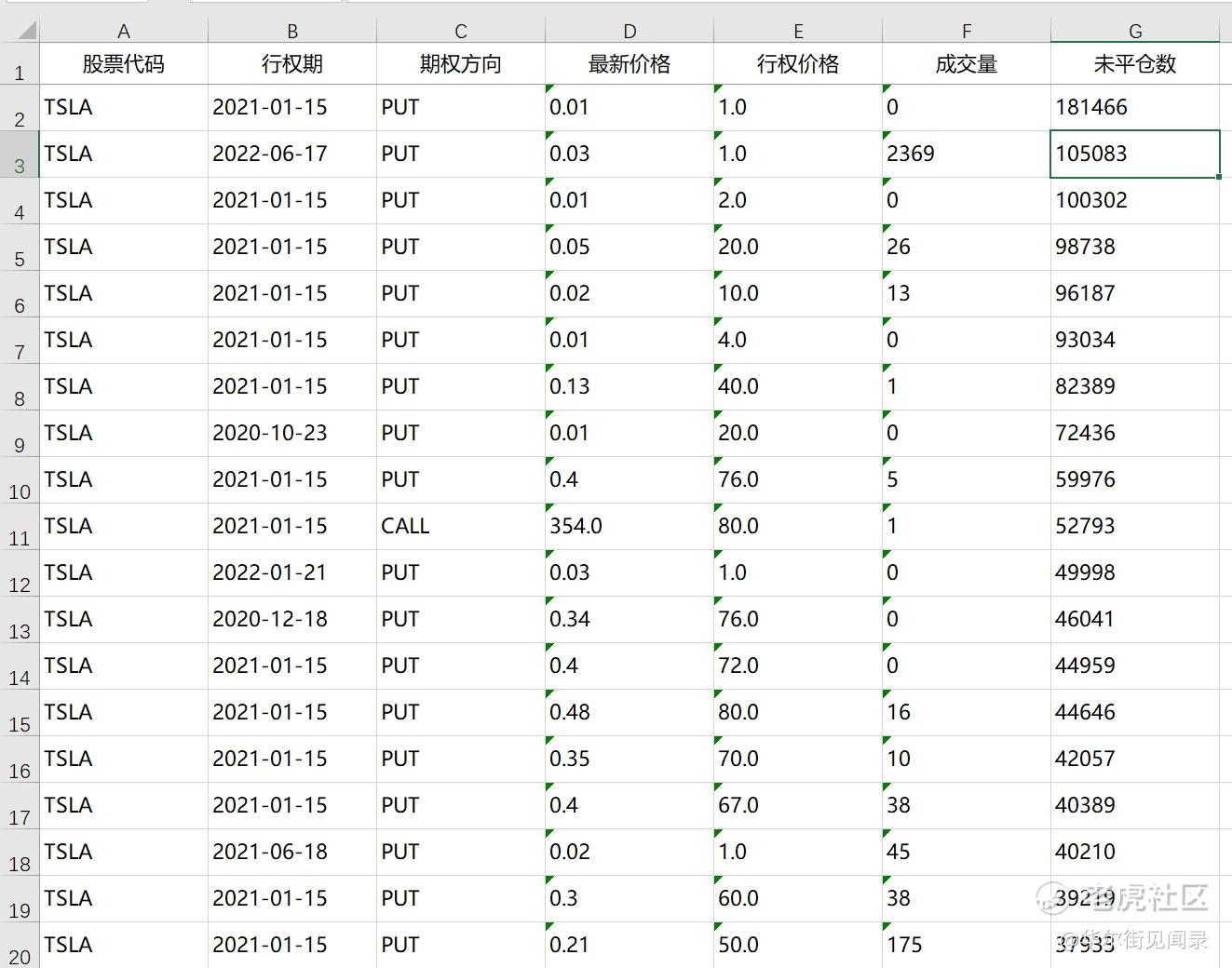1232x968 pixels.
Task: Click expiry date 2022-01-21 cell
Action: [x=291, y=572]
